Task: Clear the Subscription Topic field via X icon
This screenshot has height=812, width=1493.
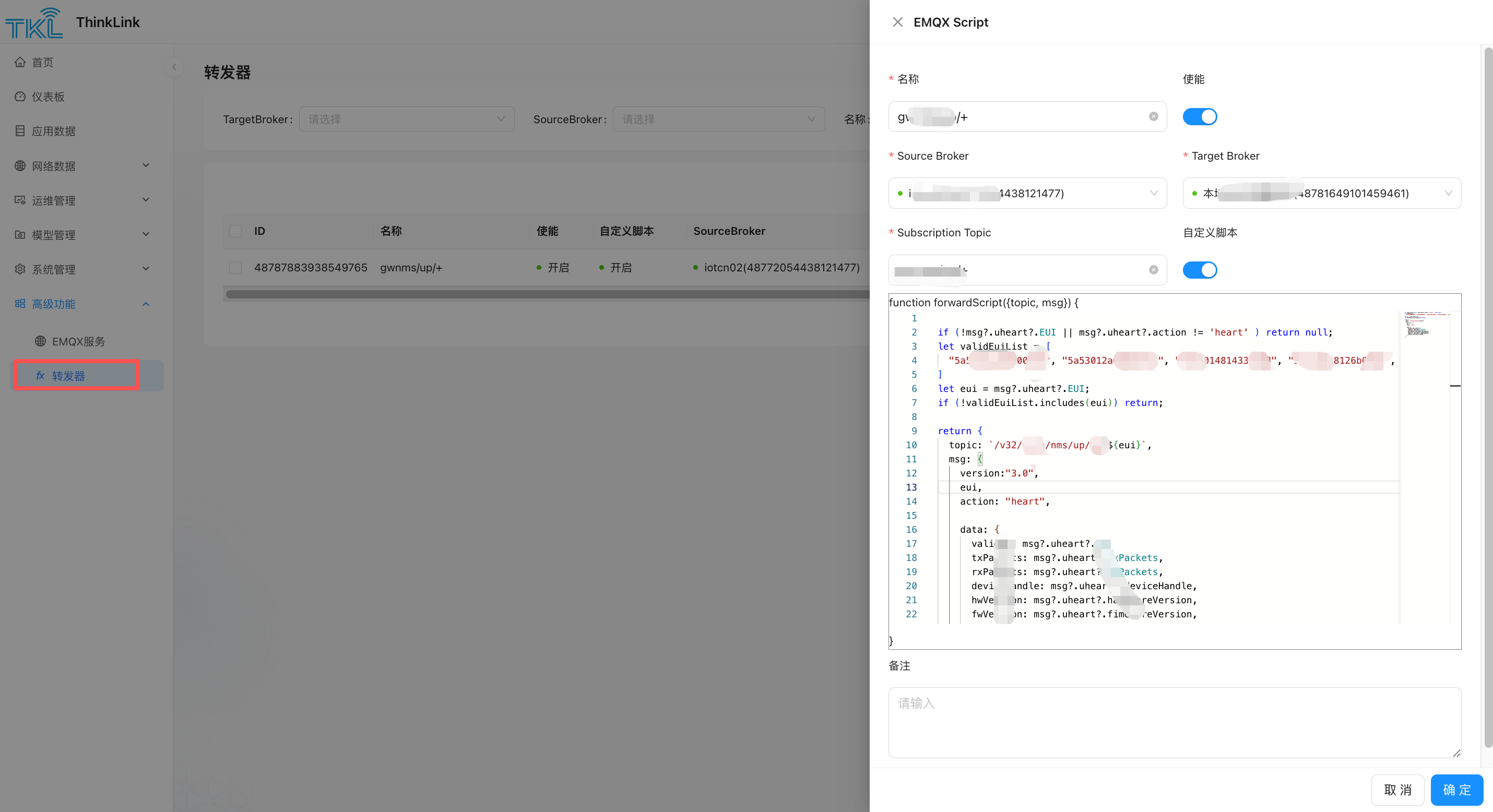Action: click(x=1153, y=269)
